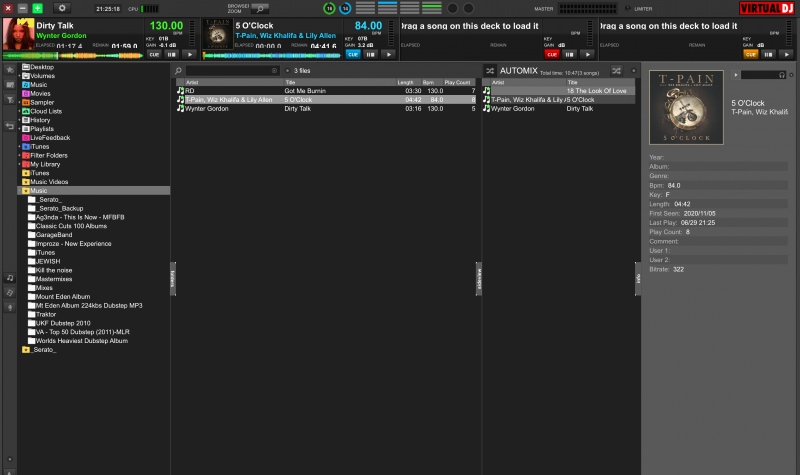
Task: Toggle the Limiter indicator
Action: tap(628, 9)
